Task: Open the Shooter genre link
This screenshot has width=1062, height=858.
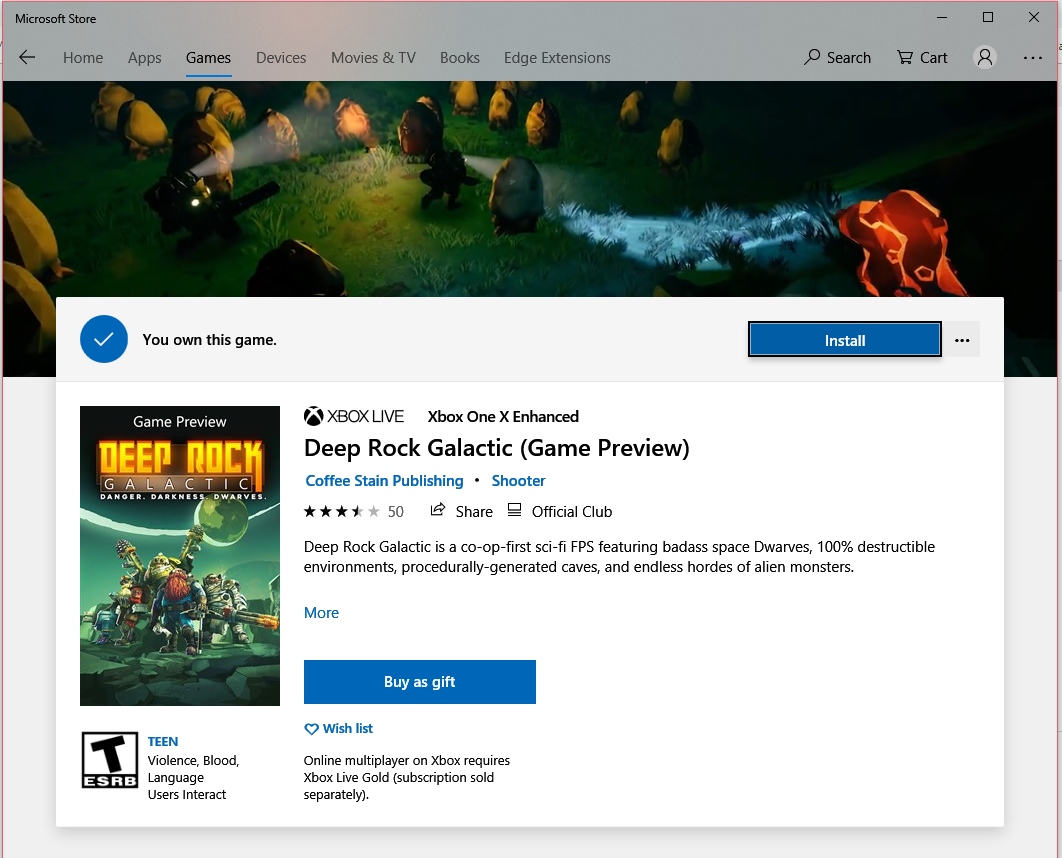Action: click(518, 481)
